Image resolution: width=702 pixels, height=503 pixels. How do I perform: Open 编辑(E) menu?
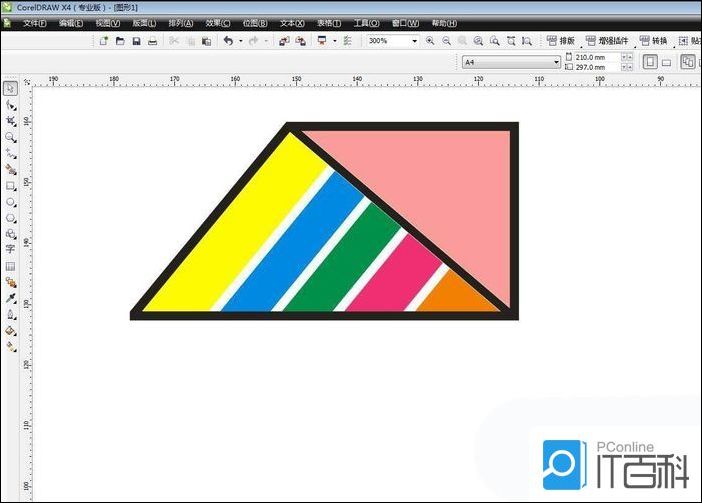point(71,23)
